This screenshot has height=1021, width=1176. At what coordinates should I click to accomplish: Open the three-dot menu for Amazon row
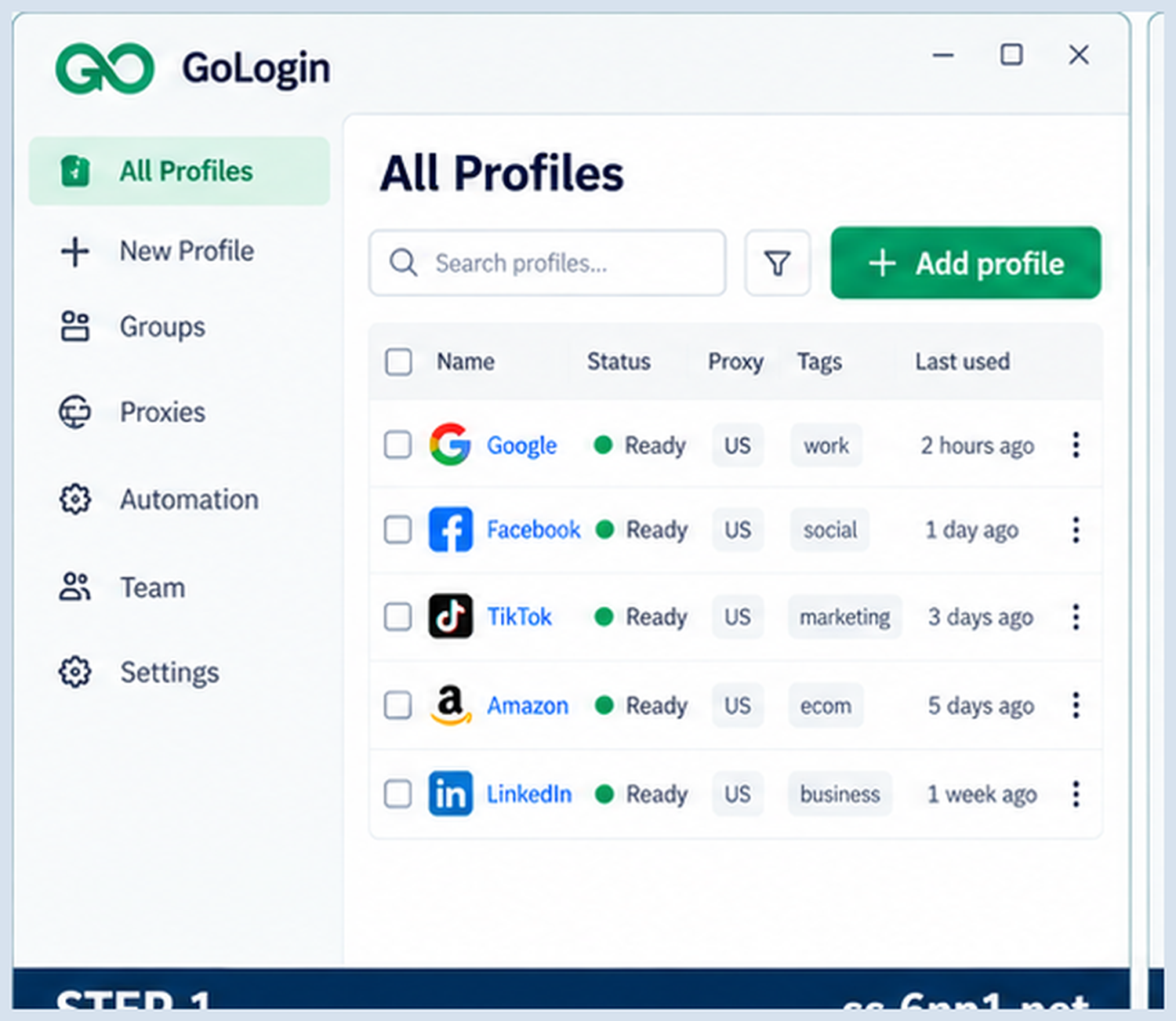pos(1076,705)
